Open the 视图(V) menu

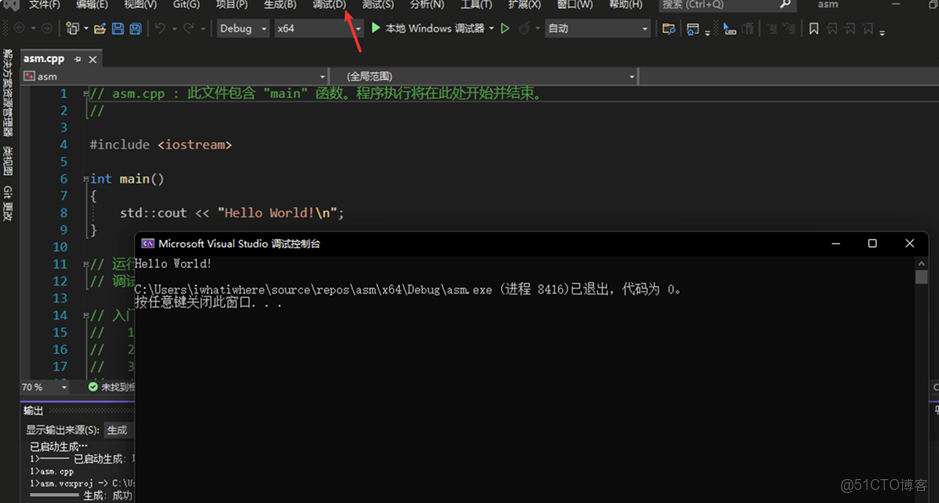click(x=140, y=4)
